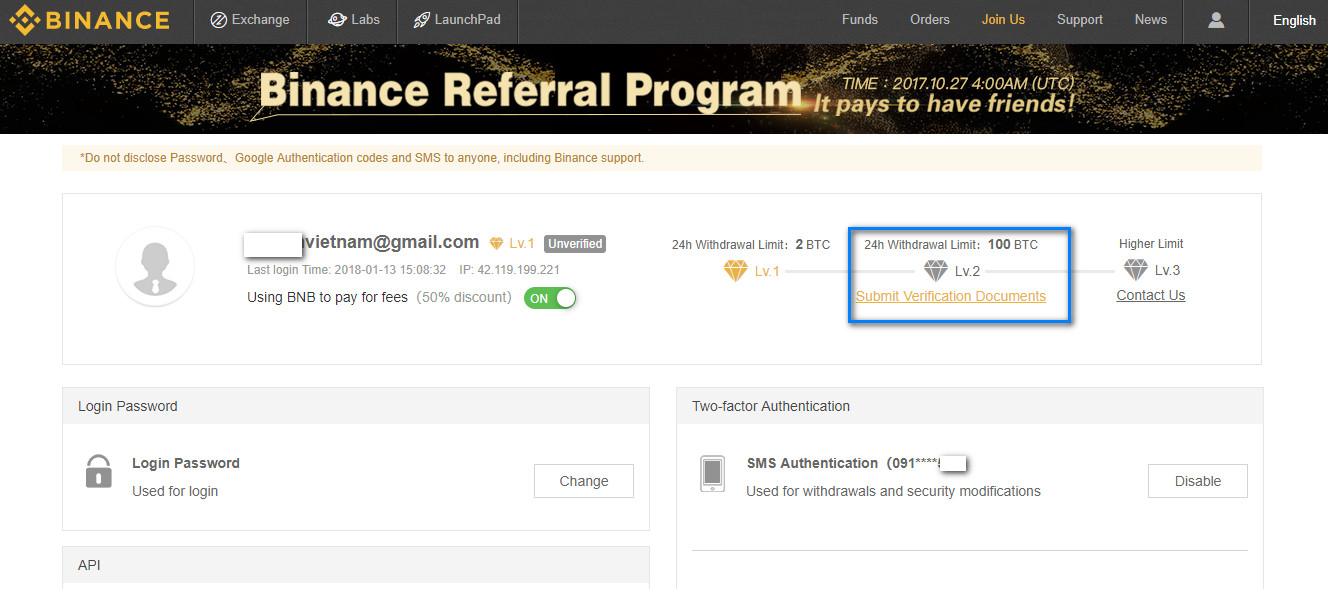The width and height of the screenshot is (1328, 589).
Task: Click the Higher Limit label
Action: (1151, 244)
